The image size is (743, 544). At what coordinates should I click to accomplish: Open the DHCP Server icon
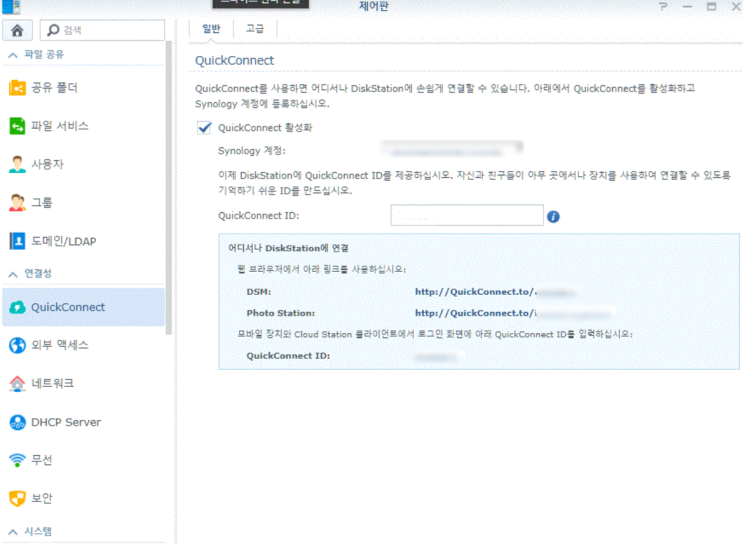[18, 422]
